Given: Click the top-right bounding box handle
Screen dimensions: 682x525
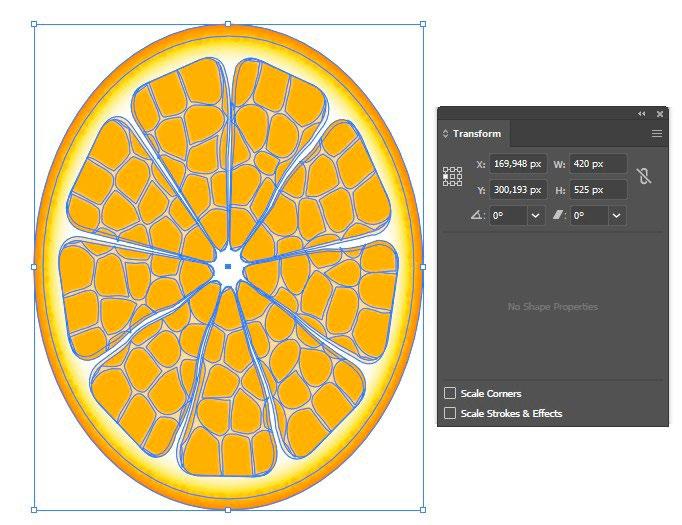Looking at the screenshot, I should pyautogui.click(x=423, y=24).
